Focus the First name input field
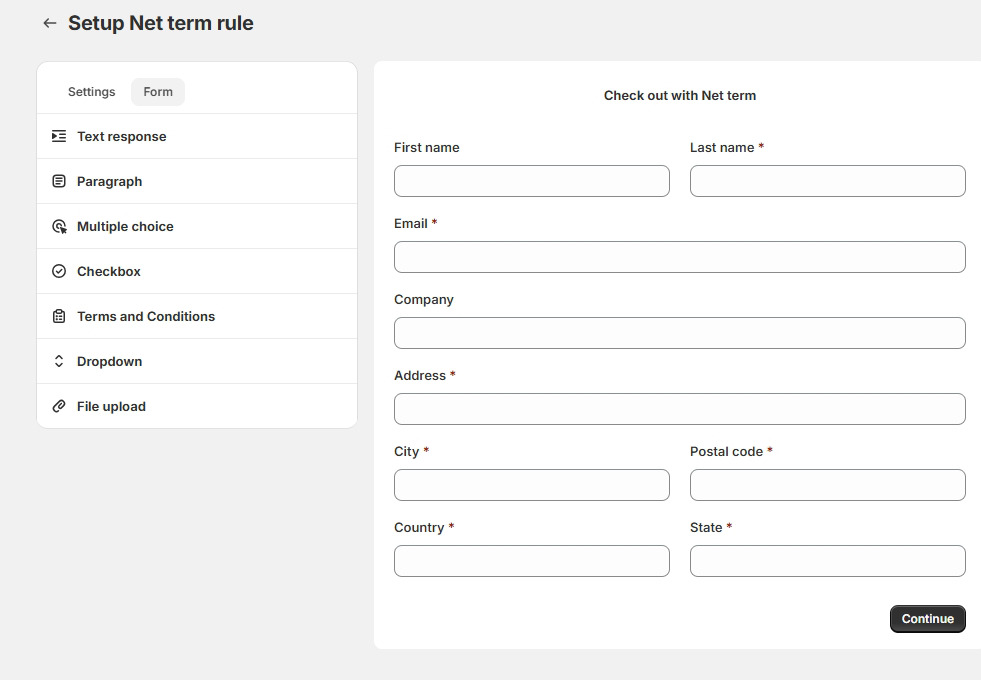This screenshot has height=680, width=981. pos(532,181)
